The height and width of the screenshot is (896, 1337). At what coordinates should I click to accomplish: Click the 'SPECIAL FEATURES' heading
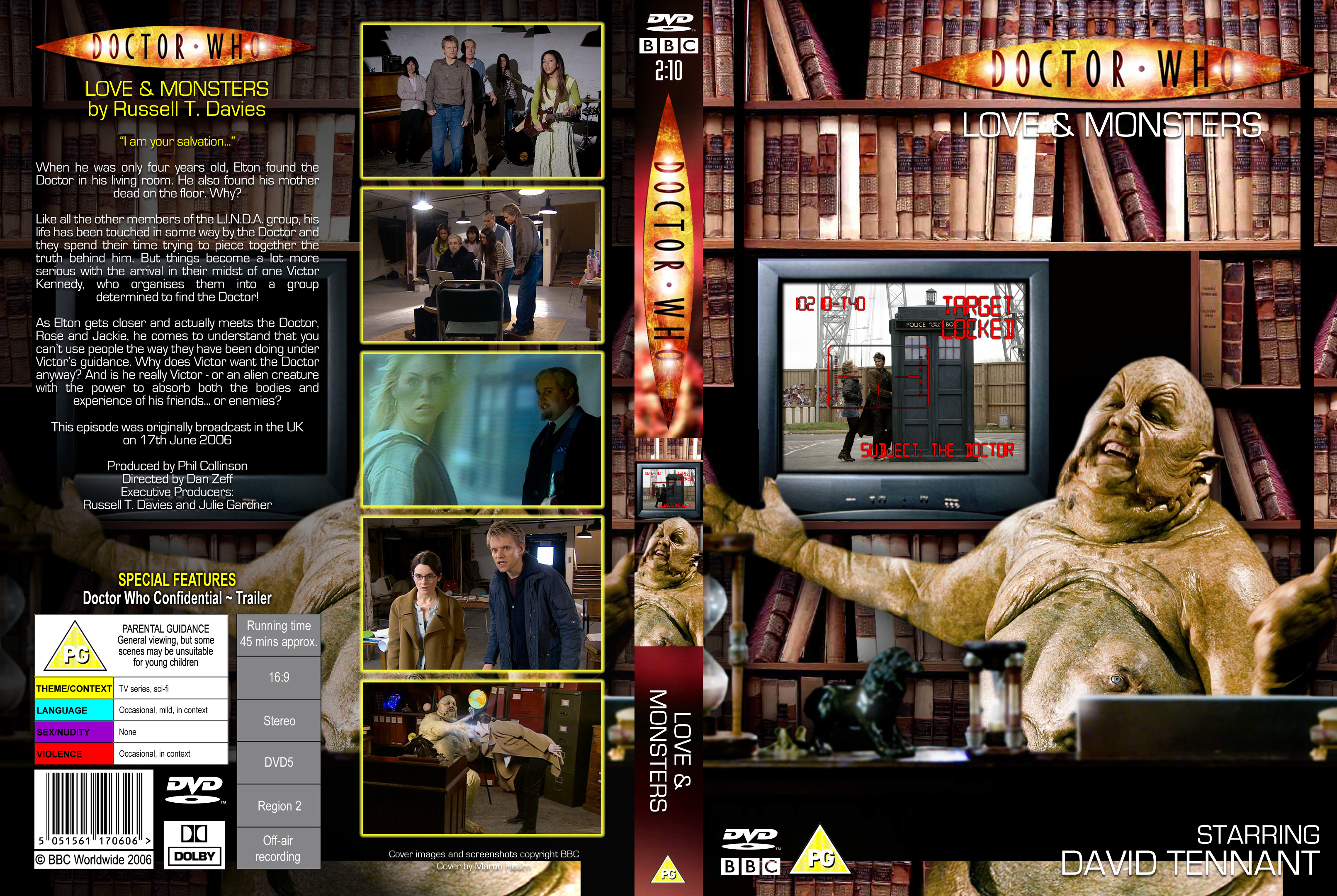pyautogui.click(x=177, y=580)
